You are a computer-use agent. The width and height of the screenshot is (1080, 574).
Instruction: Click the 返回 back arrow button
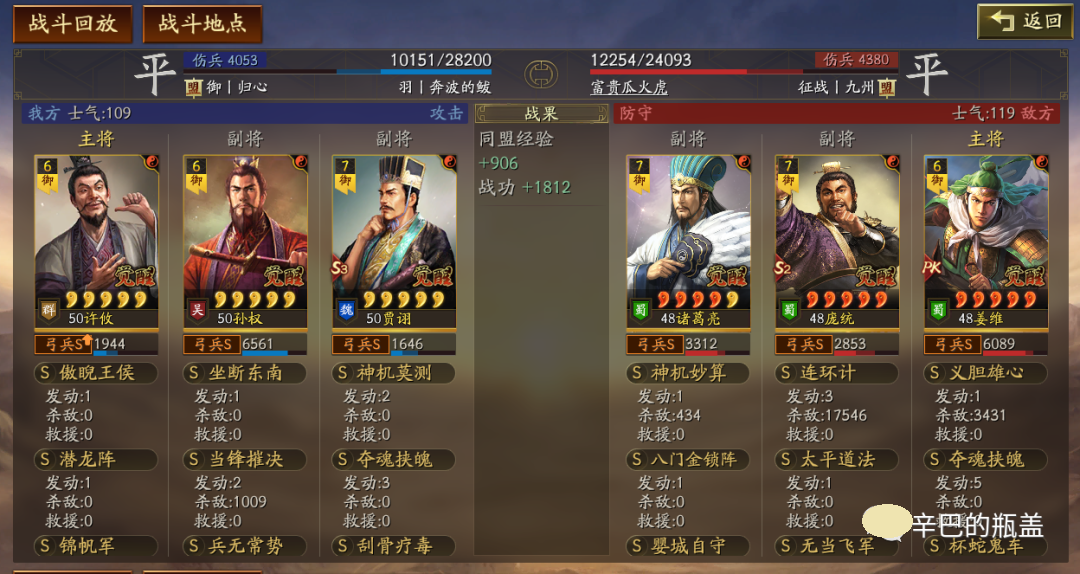click(x=1022, y=22)
